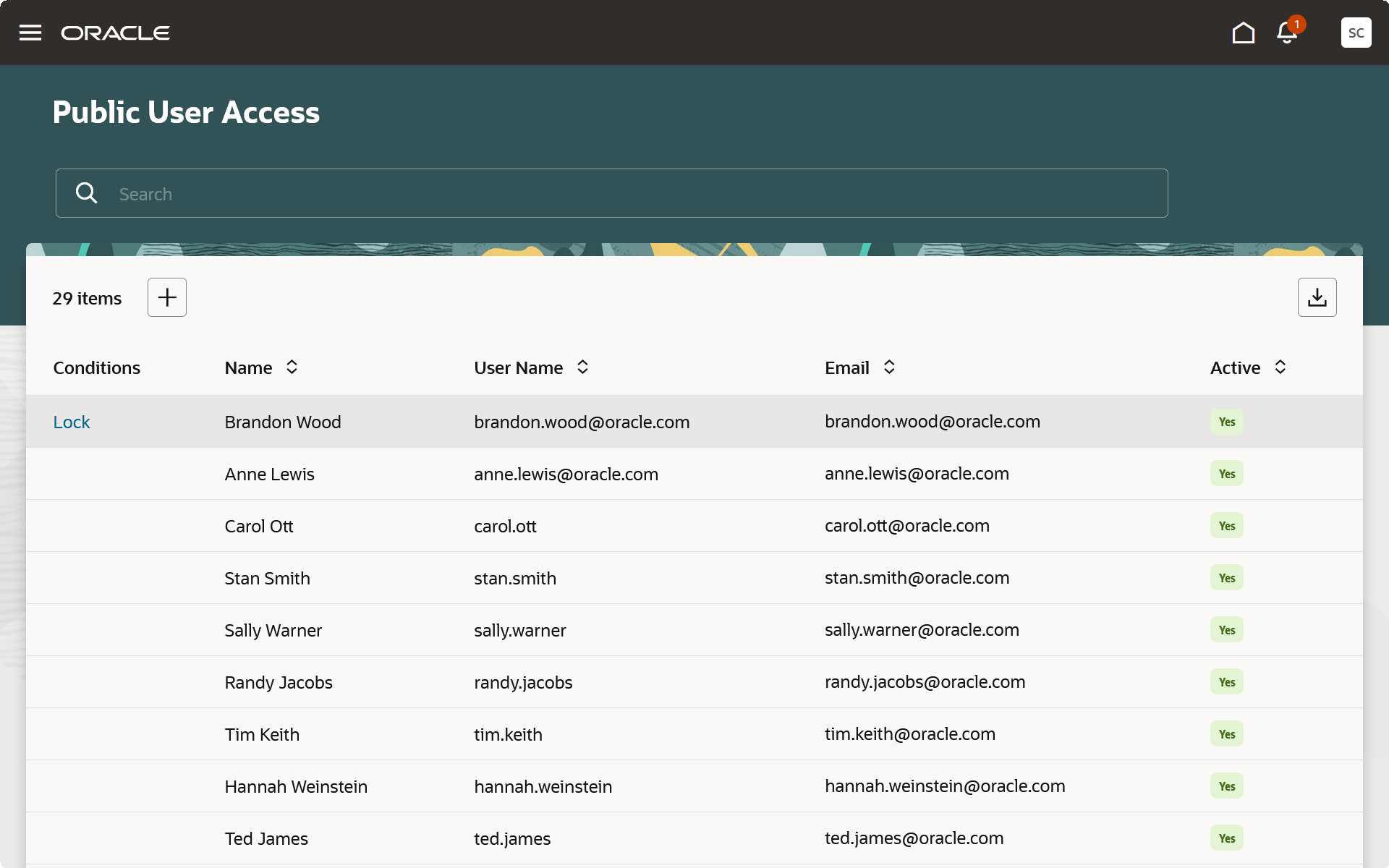Image resolution: width=1389 pixels, height=868 pixels.
Task: Click the notification badge showing 1
Action: 1296,23
